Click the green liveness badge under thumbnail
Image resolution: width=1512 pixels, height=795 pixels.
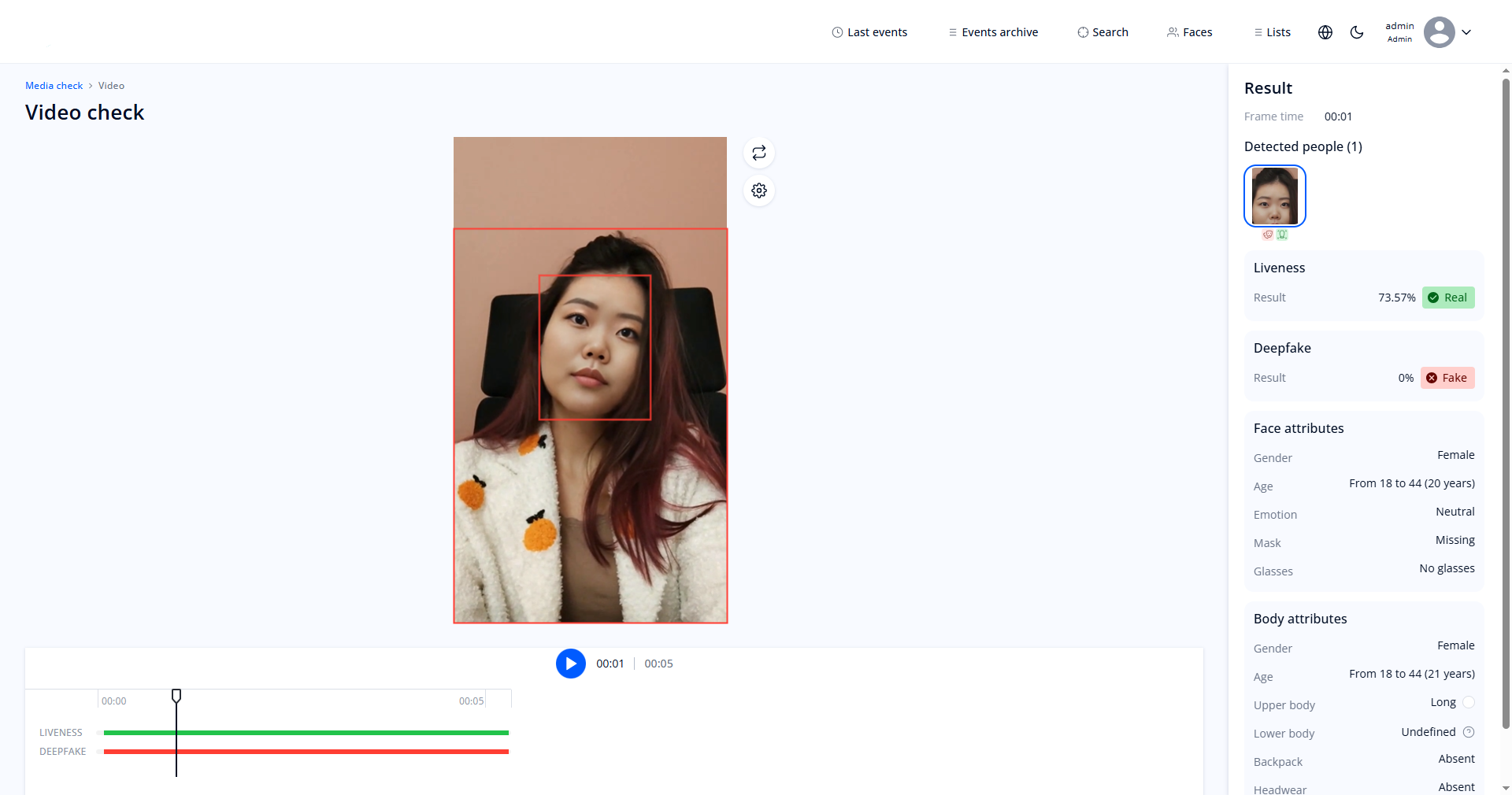(x=1283, y=235)
